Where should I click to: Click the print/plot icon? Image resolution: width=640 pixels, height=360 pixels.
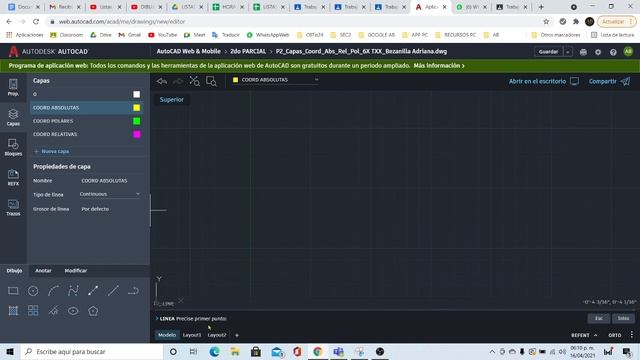[583, 52]
